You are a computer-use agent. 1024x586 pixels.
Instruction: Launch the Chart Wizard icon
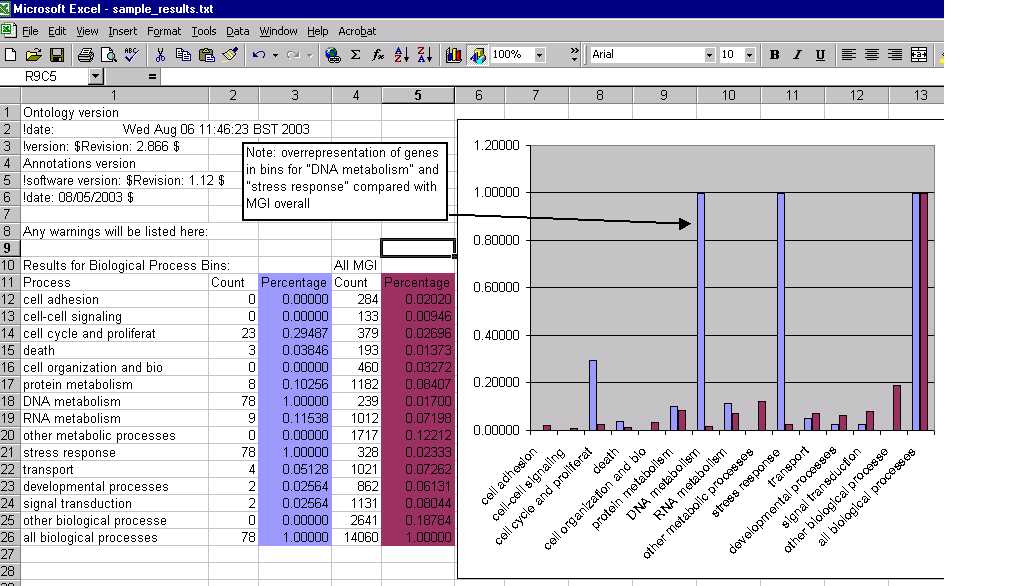(x=454, y=55)
